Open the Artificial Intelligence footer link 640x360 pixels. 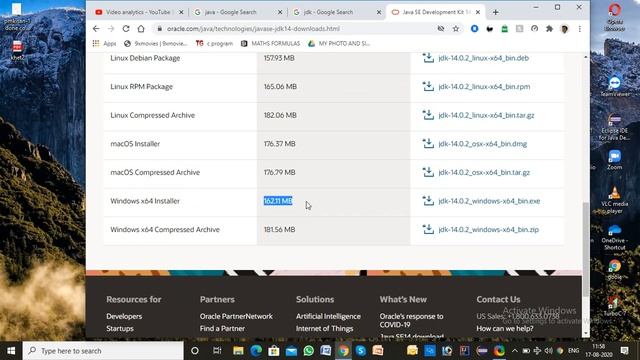tap(328, 316)
